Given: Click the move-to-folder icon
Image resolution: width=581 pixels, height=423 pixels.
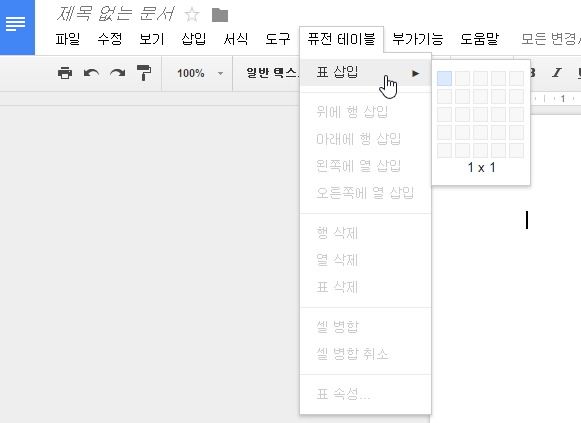Looking at the screenshot, I should 220,15.
